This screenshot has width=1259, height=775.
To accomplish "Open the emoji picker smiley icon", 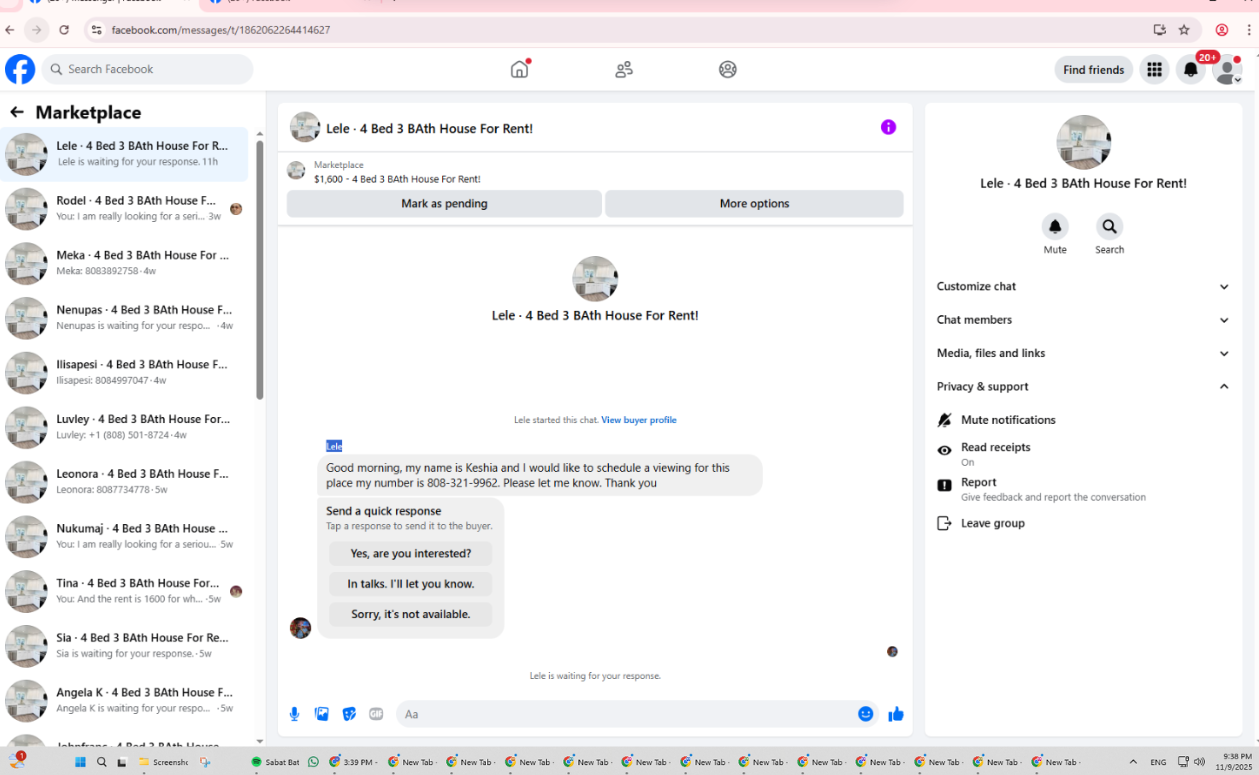I will pyautogui.click(x=866, y=714).
